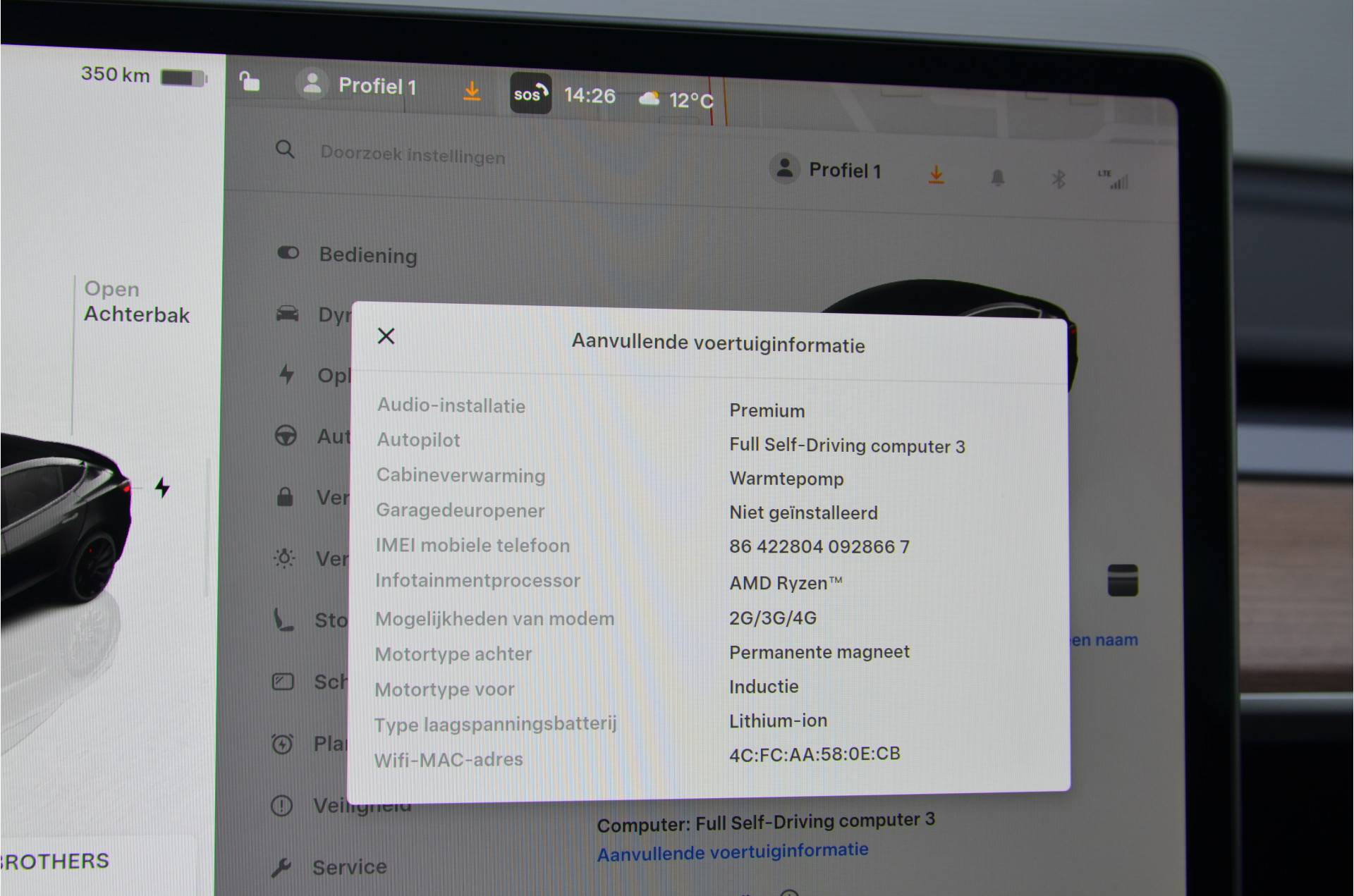1354x896 pixels.
Task: Tap the orange download icon in status bar
Action: [472, 90]
